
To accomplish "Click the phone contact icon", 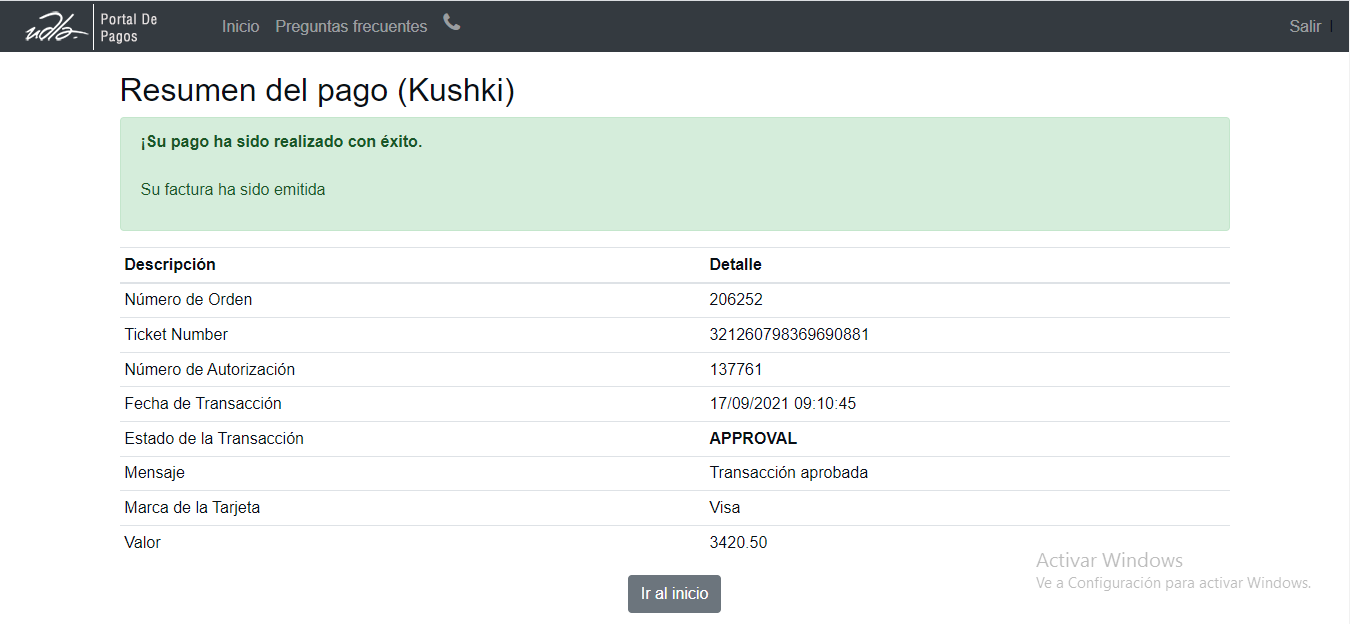I will coord(452,23).
